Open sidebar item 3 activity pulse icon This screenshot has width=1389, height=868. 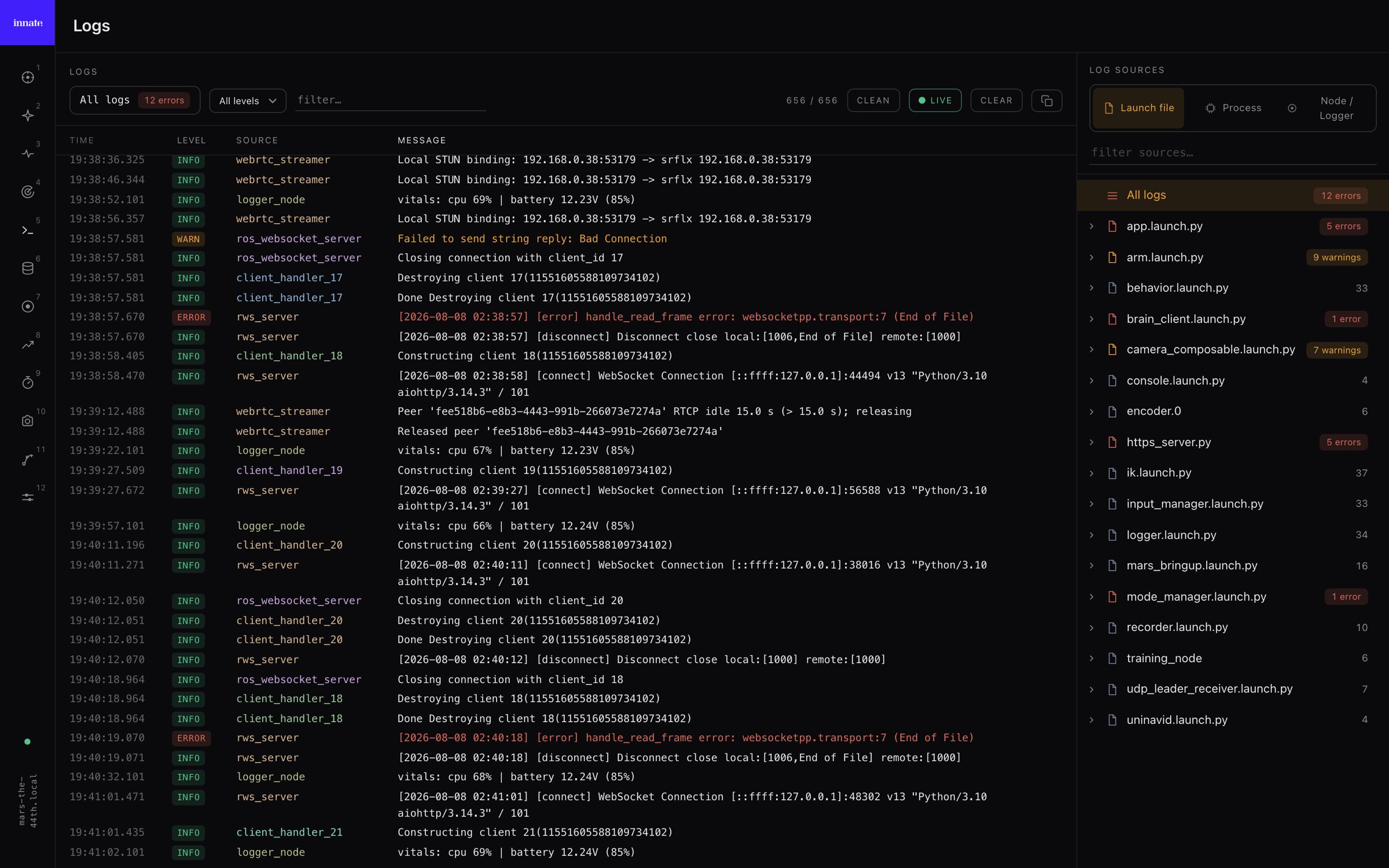27,154
